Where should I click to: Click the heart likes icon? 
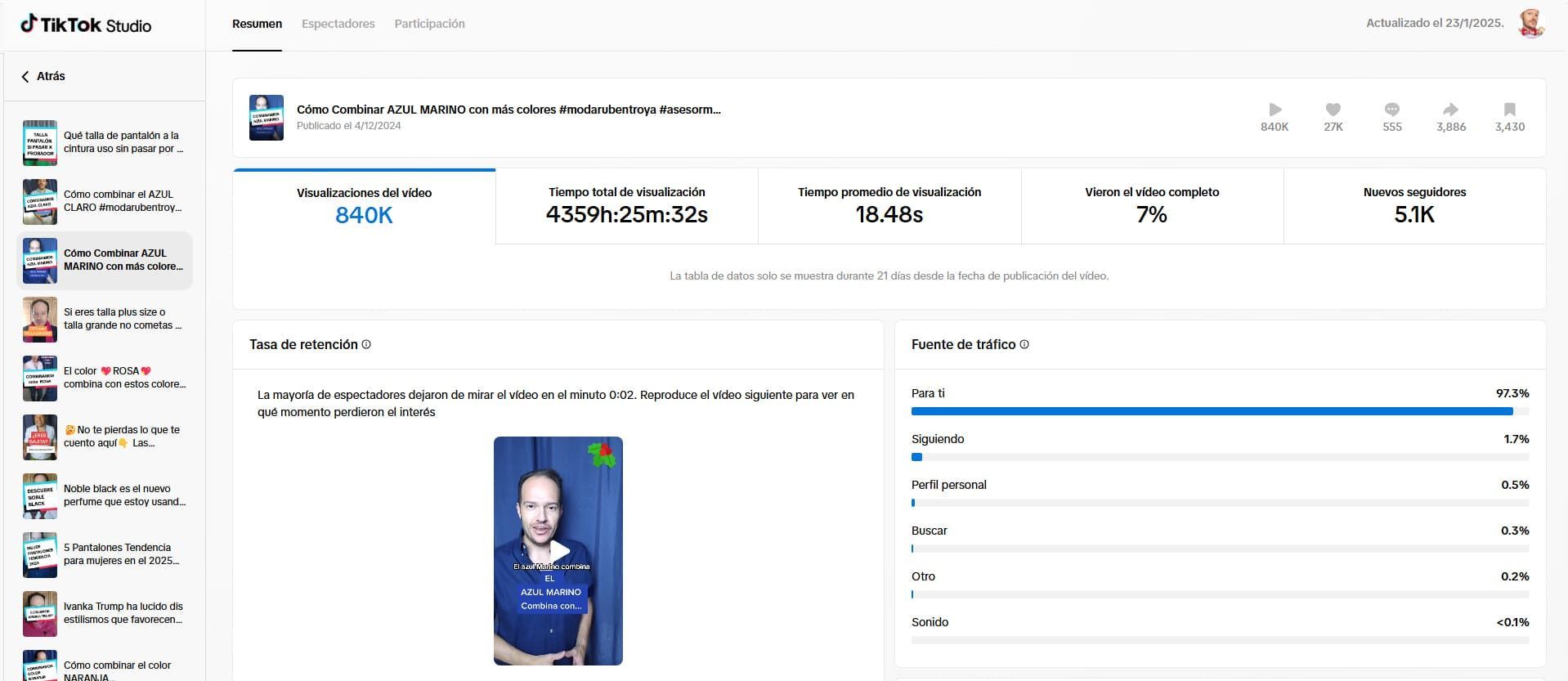[1333, 110]
